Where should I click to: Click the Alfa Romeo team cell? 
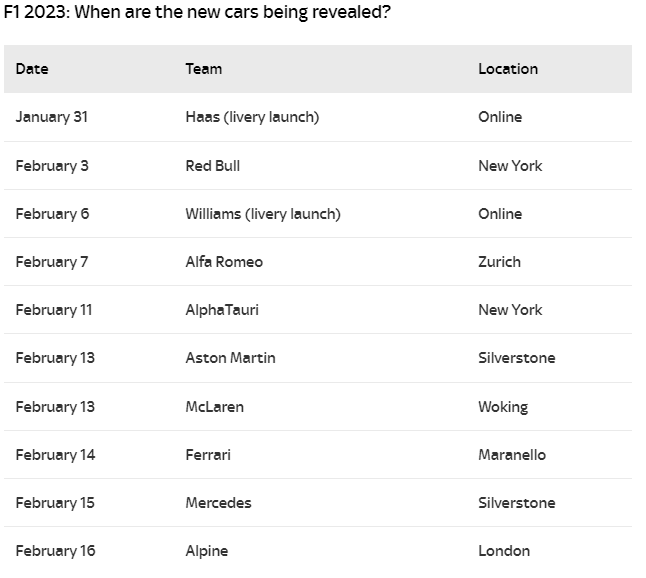pyautogui.click(x=224, y=262)
